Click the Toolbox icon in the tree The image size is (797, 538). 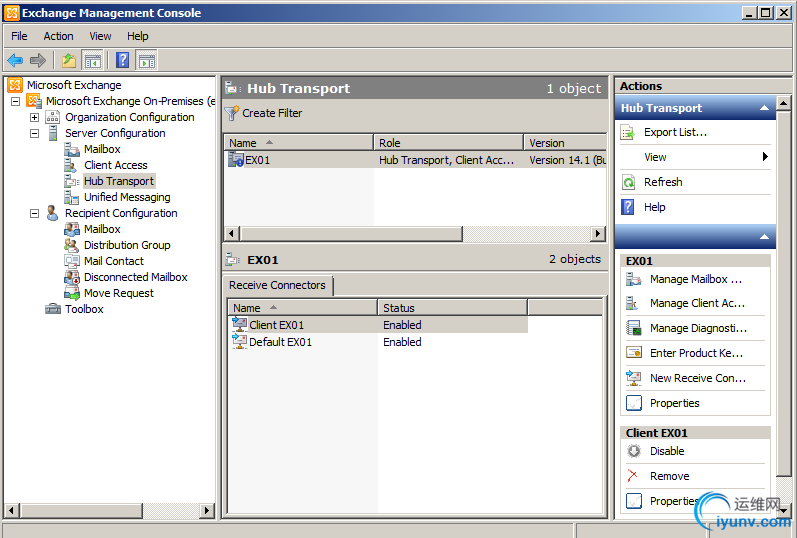pos(53,309)
